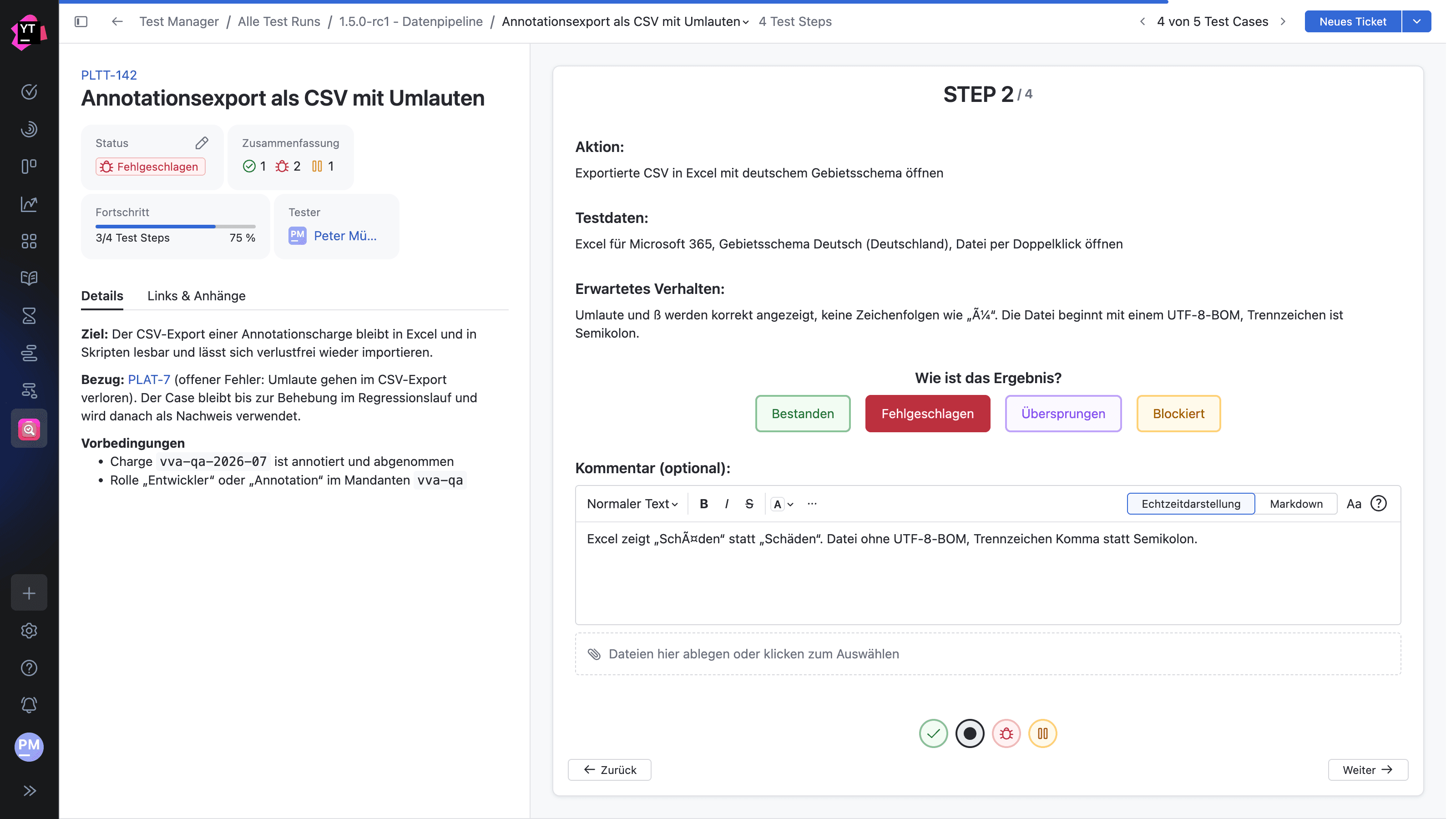
Task: Click the YouTrack logo icon
Action: pos(29,32)
